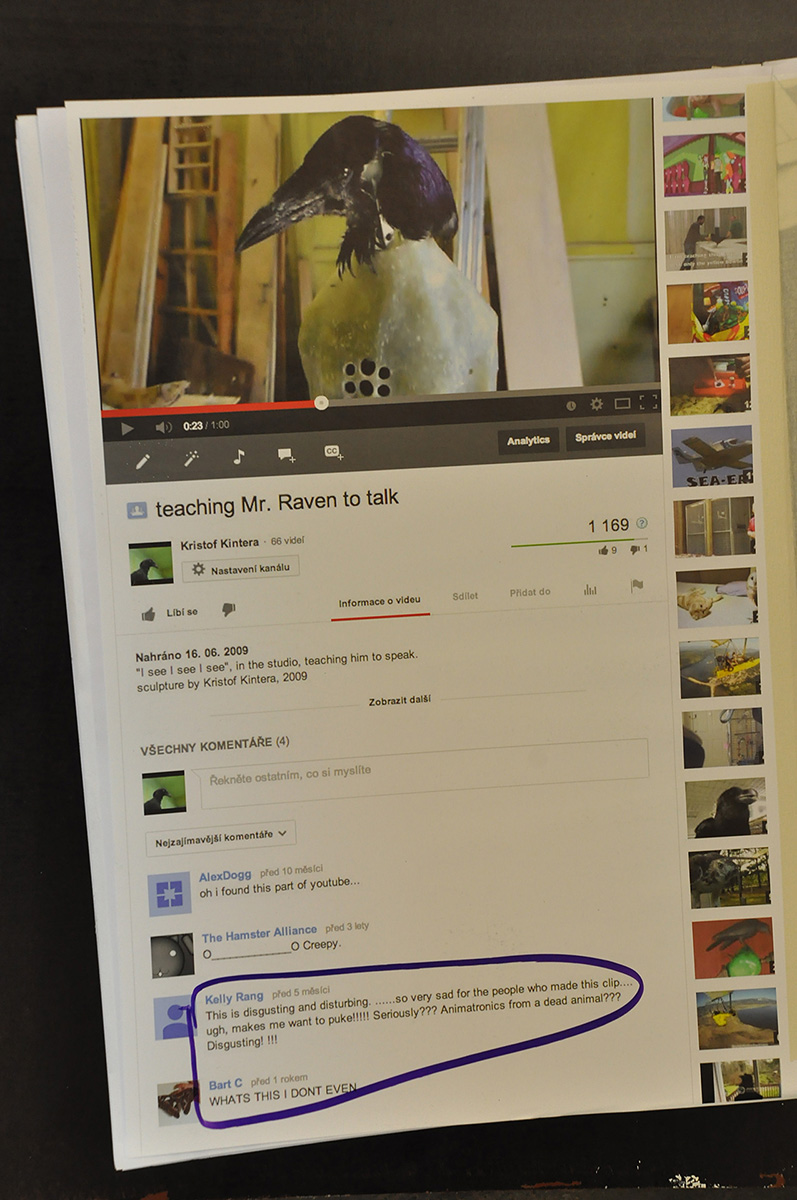Image resolution: width=797 pixels, height=1200 pixels.
Task: Open the music note Audio tool
Action: tap(238, 456)
